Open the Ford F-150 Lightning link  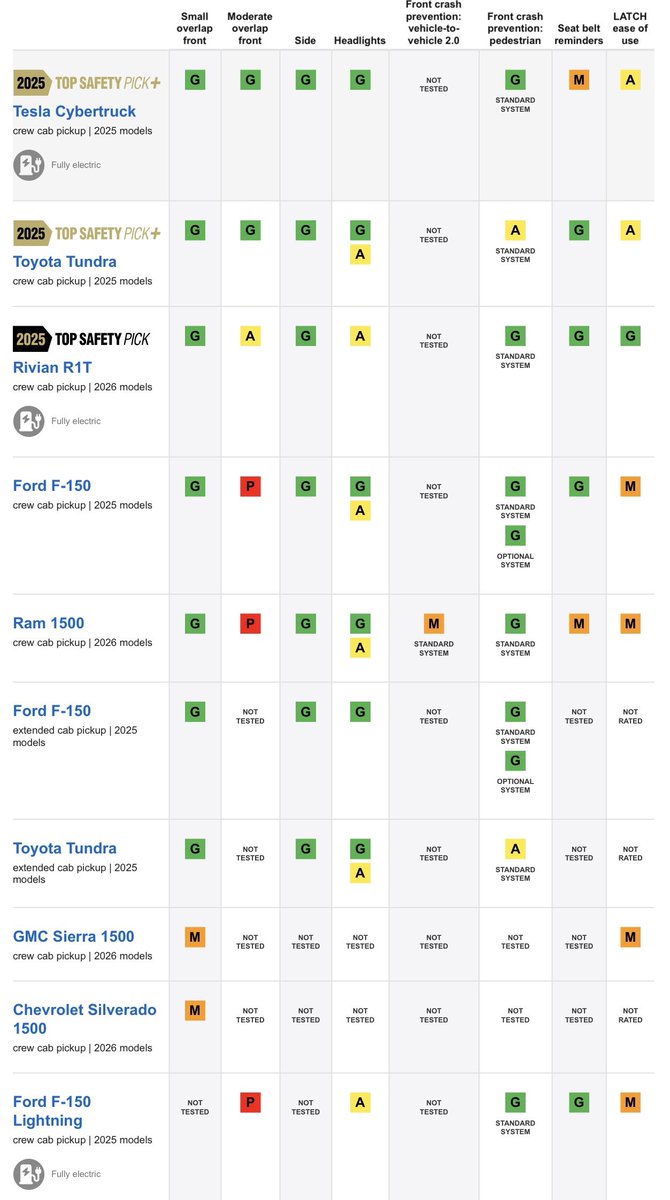pyautogui.click(x=51, y=1111)
